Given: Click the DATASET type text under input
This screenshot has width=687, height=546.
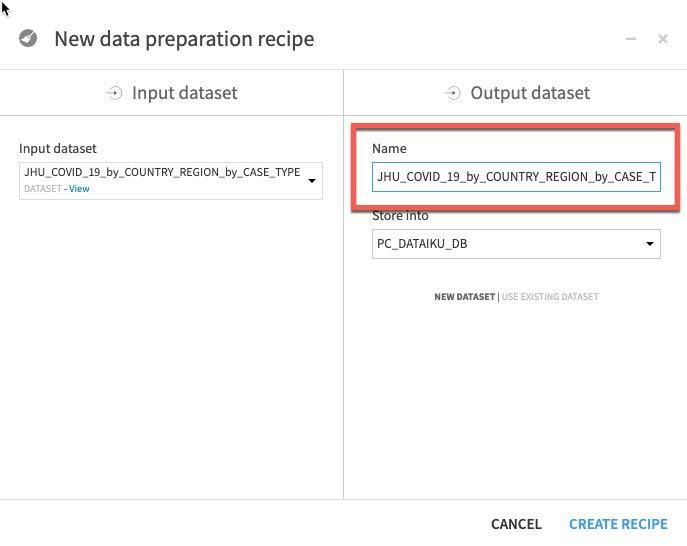Looking at the screenshot, I should [x=42, y=189].
